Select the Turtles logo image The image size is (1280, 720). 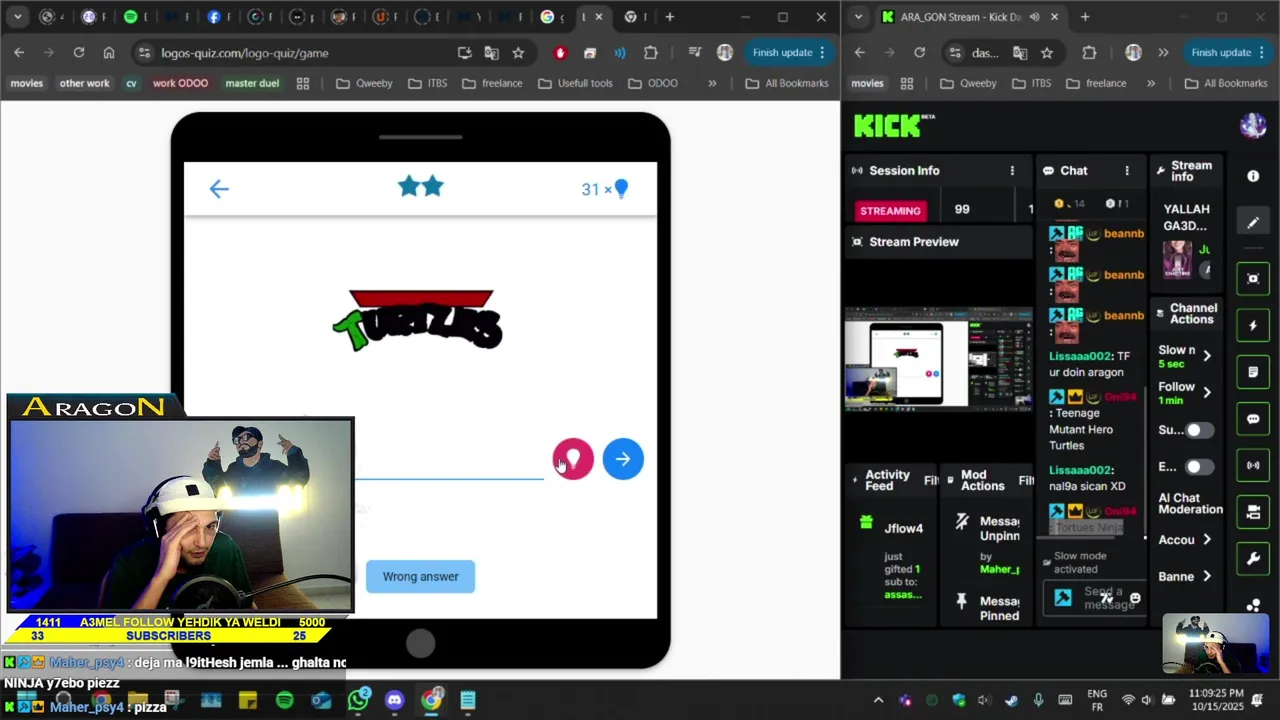tap(417, 320)
